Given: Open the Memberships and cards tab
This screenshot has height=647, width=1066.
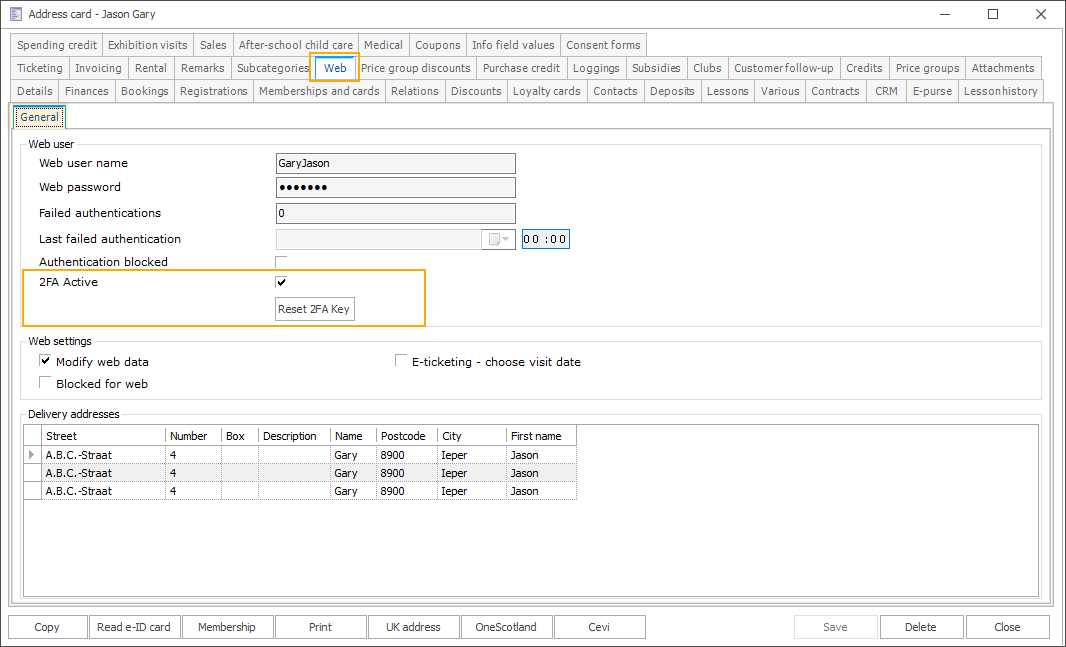Looking at the screenshot, I should click(x=319, y=91).
